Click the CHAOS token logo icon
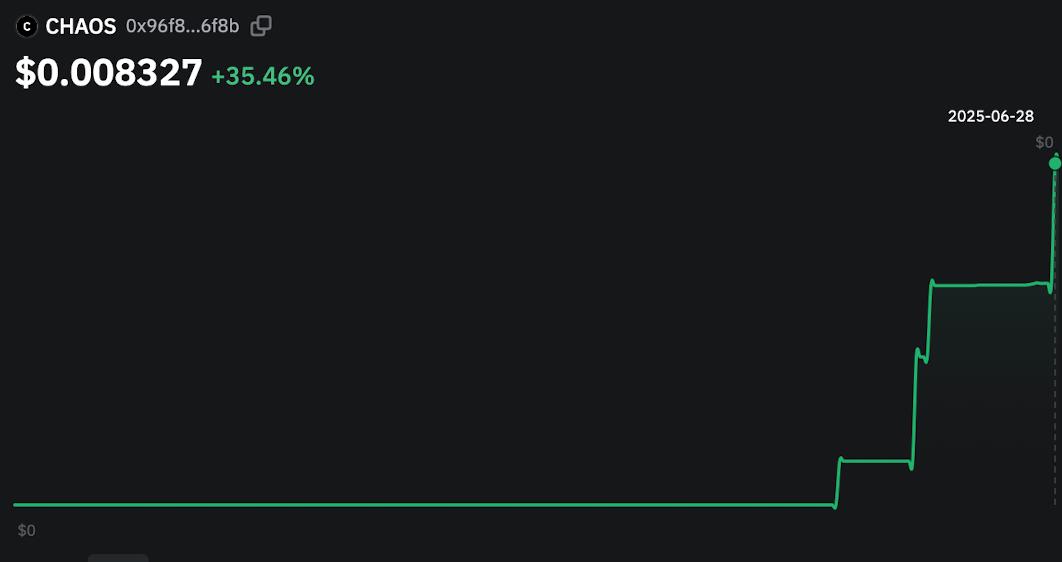 click(26, 27)
